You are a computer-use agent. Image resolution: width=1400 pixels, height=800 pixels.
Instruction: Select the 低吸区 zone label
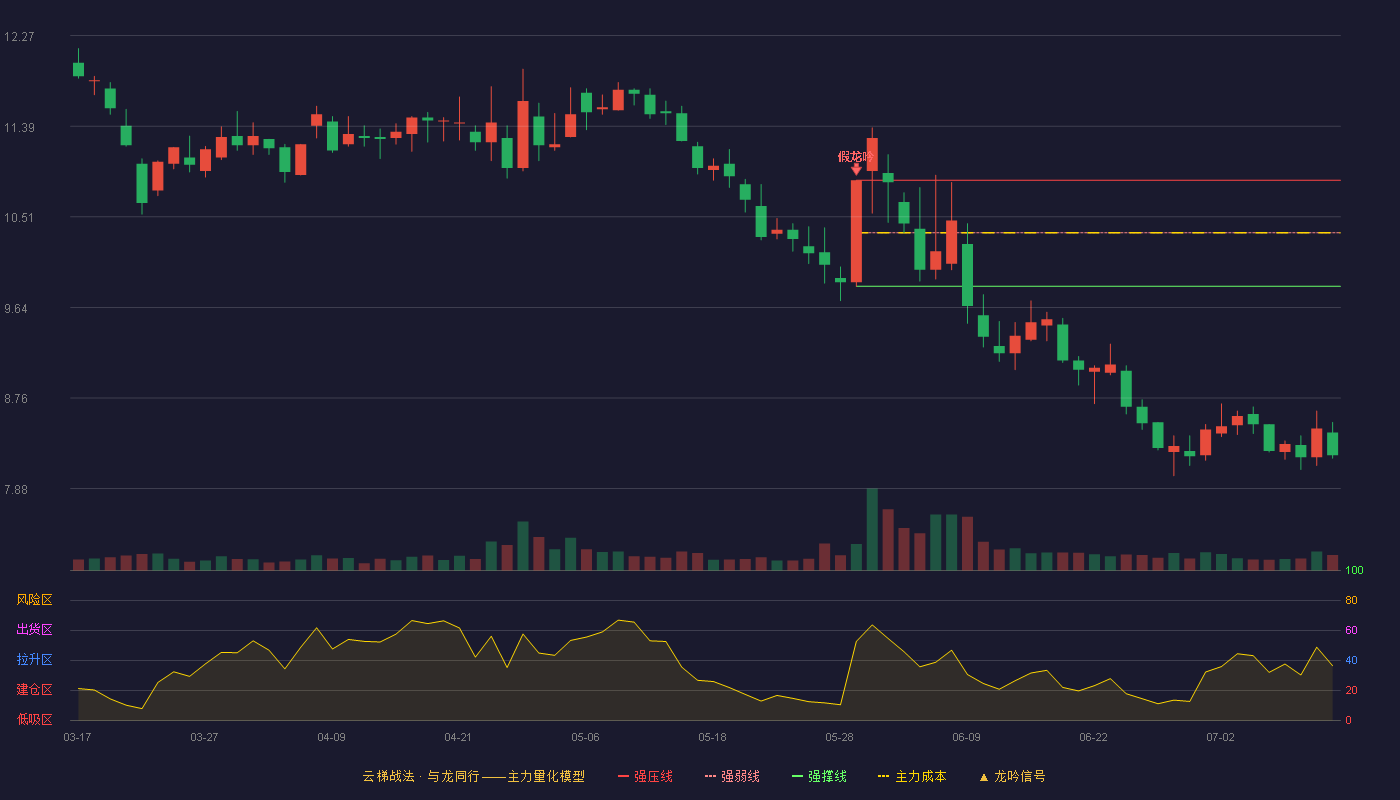(x=34, y=719)
